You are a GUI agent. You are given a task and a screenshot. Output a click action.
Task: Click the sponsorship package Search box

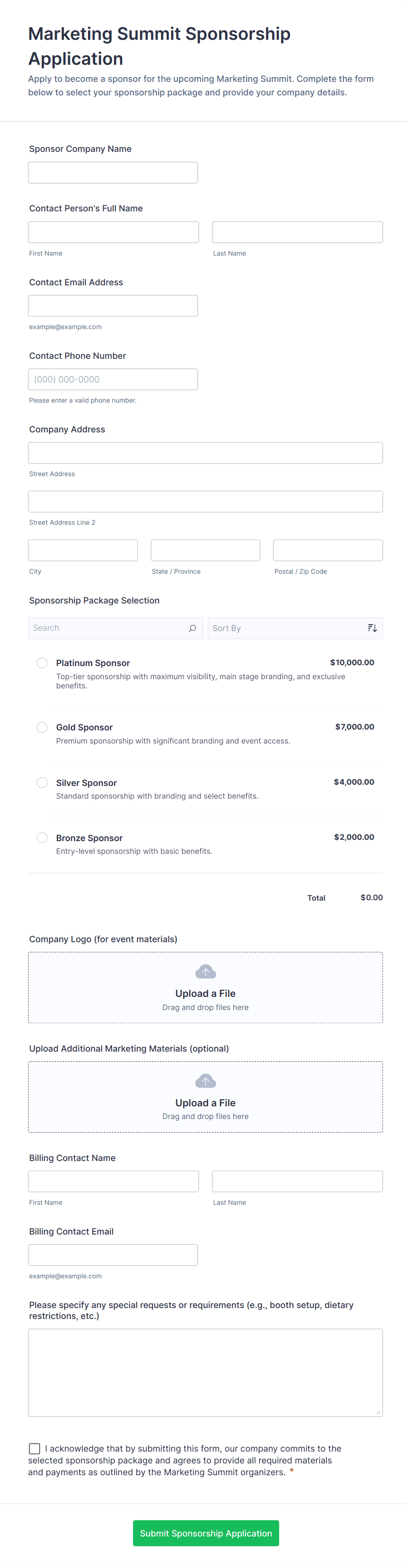108,628
